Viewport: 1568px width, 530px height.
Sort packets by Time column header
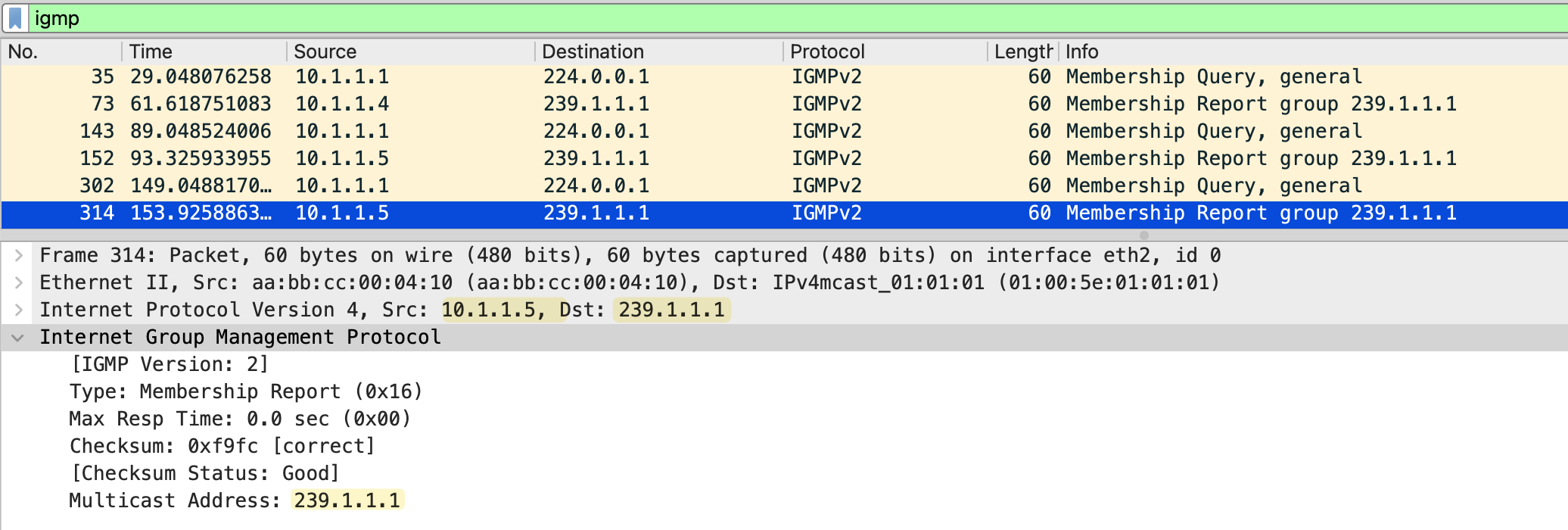pyautogui.click(x=203, y=51)
